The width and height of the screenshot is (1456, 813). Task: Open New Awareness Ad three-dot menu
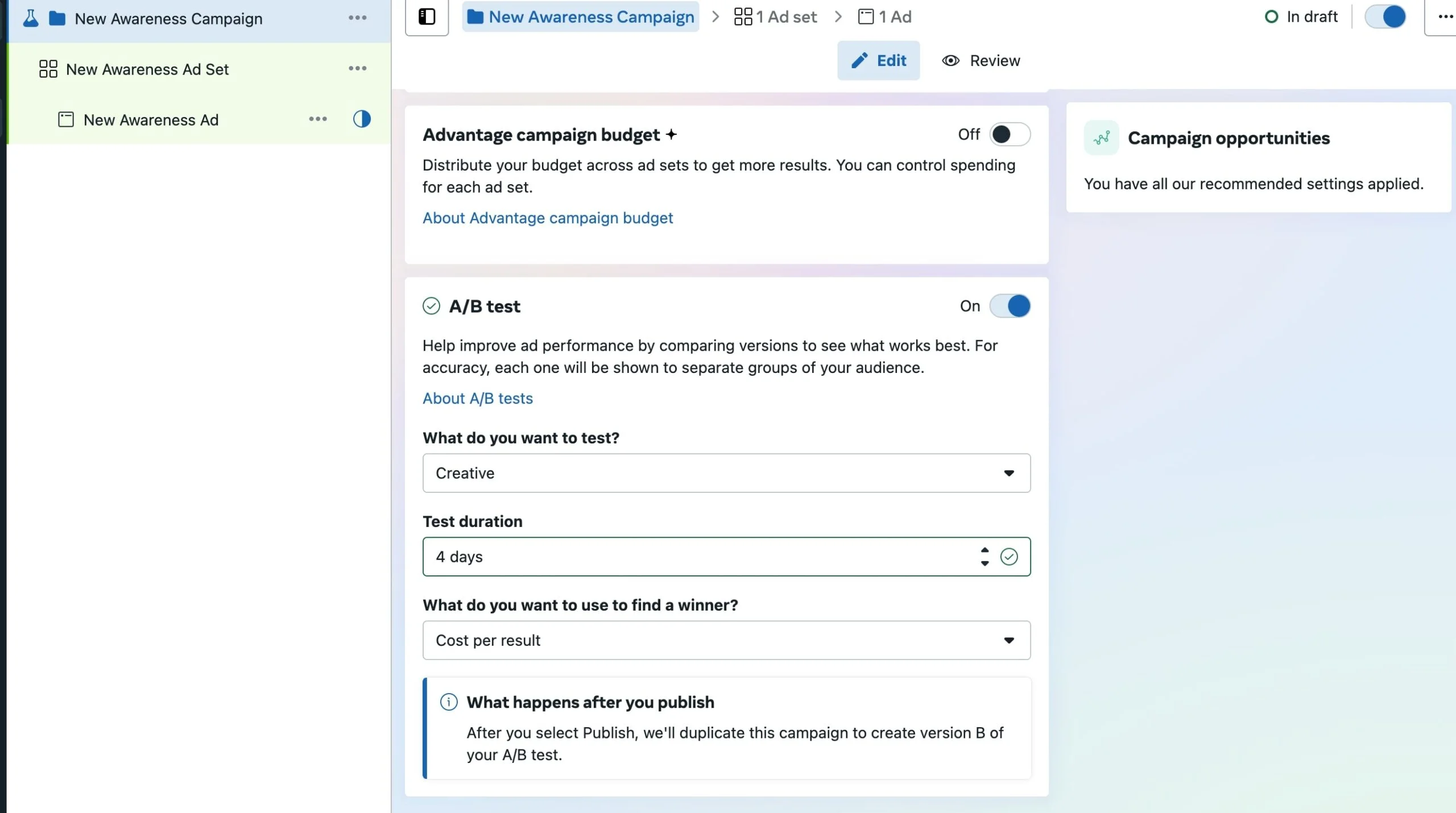(x=317, y=119)
